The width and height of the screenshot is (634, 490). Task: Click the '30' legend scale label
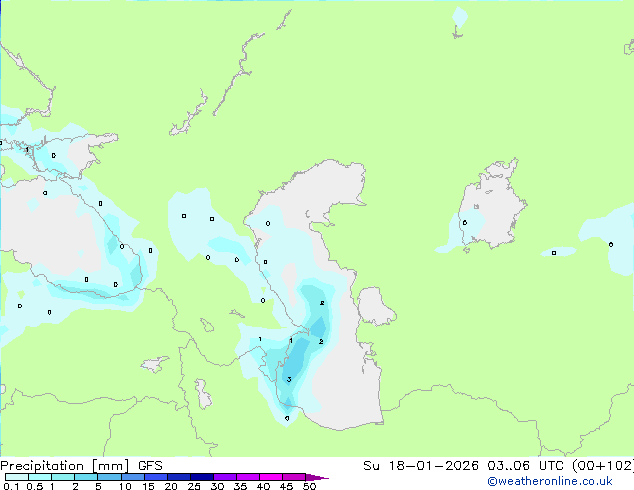click(x=217, y=486)
